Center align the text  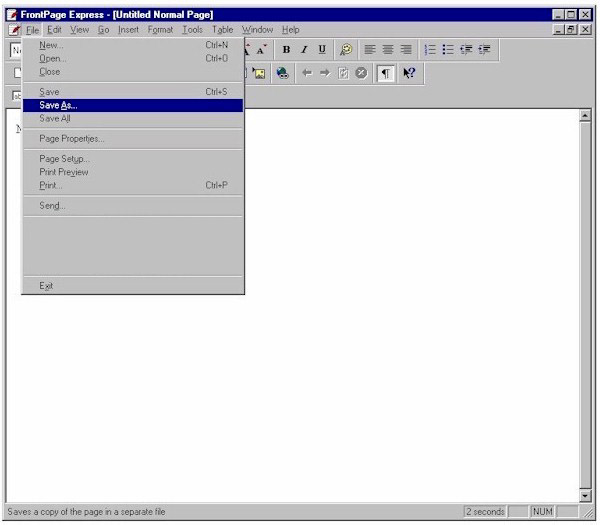click(388, 50)
